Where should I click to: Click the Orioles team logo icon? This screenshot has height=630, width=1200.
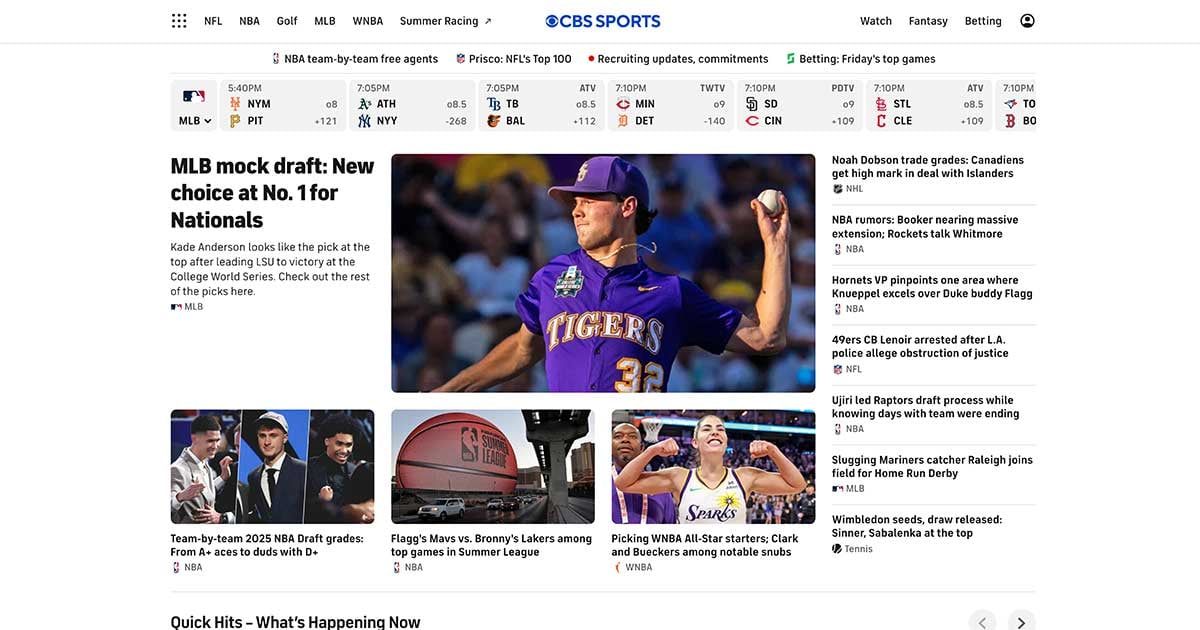coord(494,121)
